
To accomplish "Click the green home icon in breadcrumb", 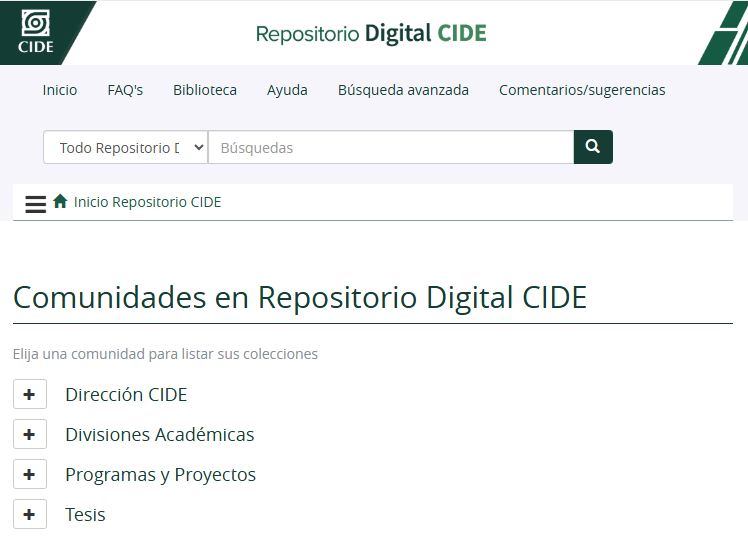I will [60, 201].
